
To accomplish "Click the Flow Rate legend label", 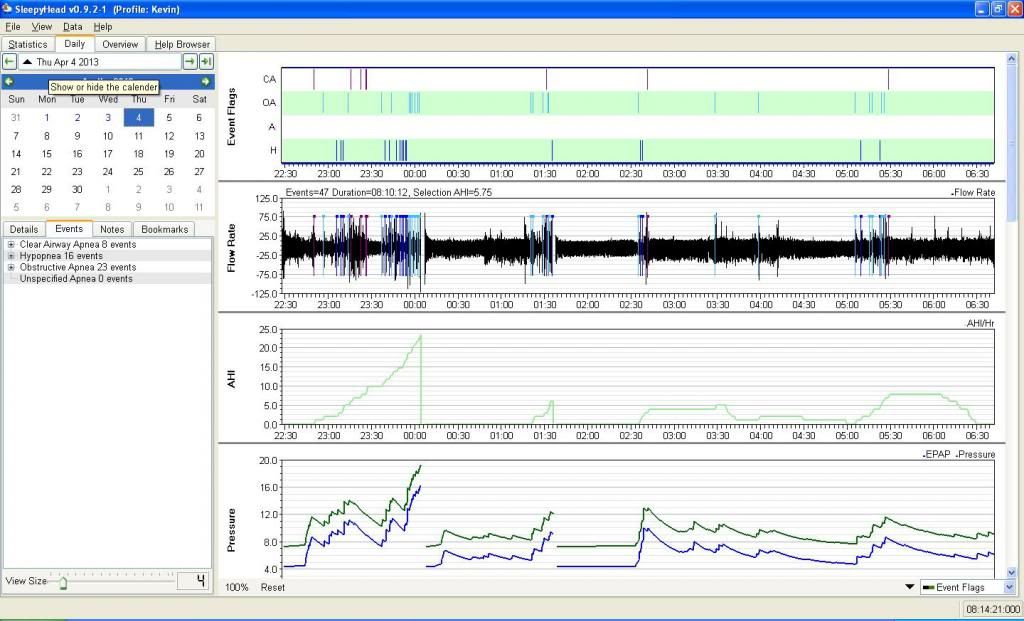I will coord(973,193).
